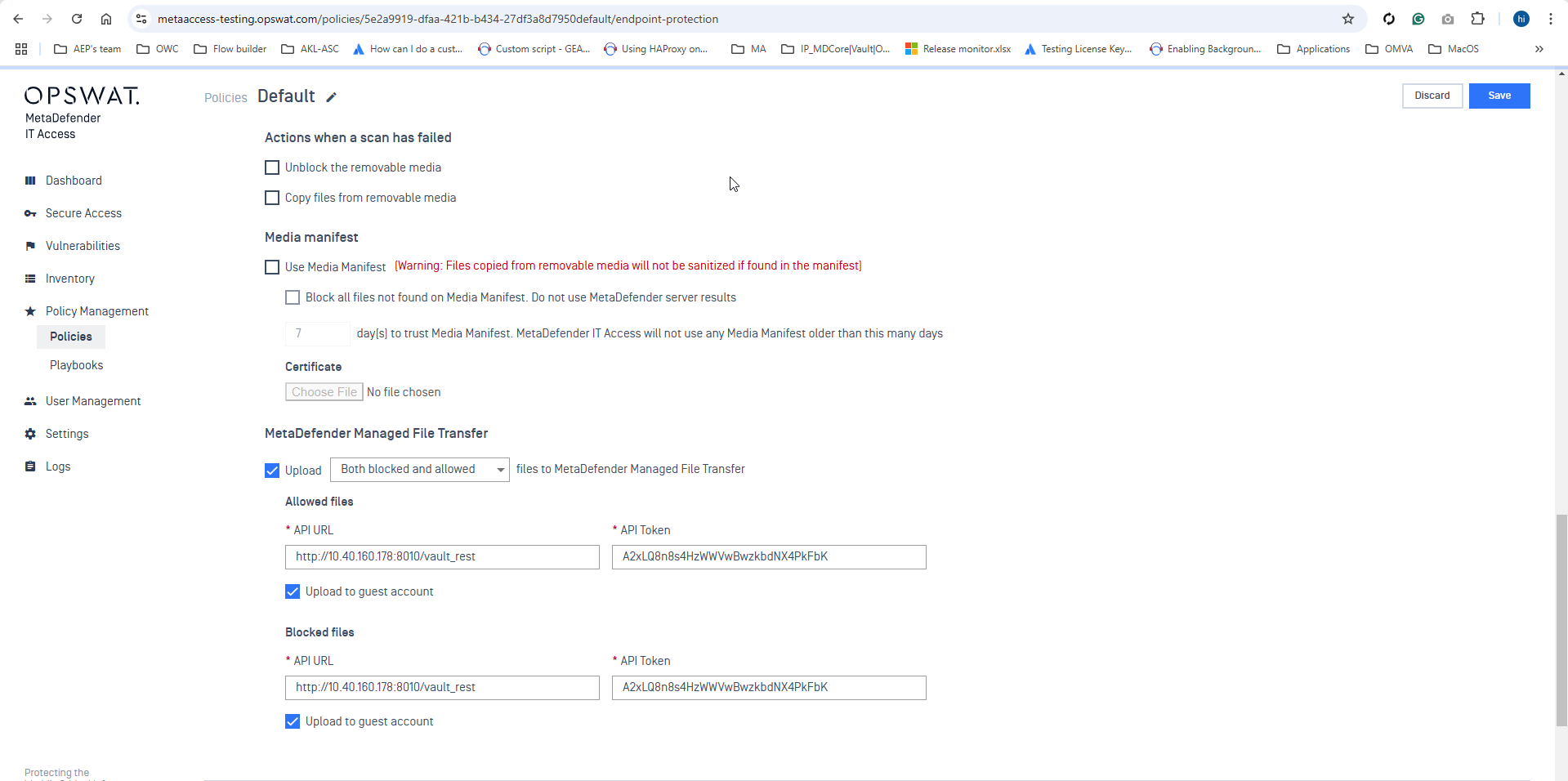Viewport: 1568px width, 781px height.
Task: Open Secure Access in the sidebar
Action: point(83,213)
